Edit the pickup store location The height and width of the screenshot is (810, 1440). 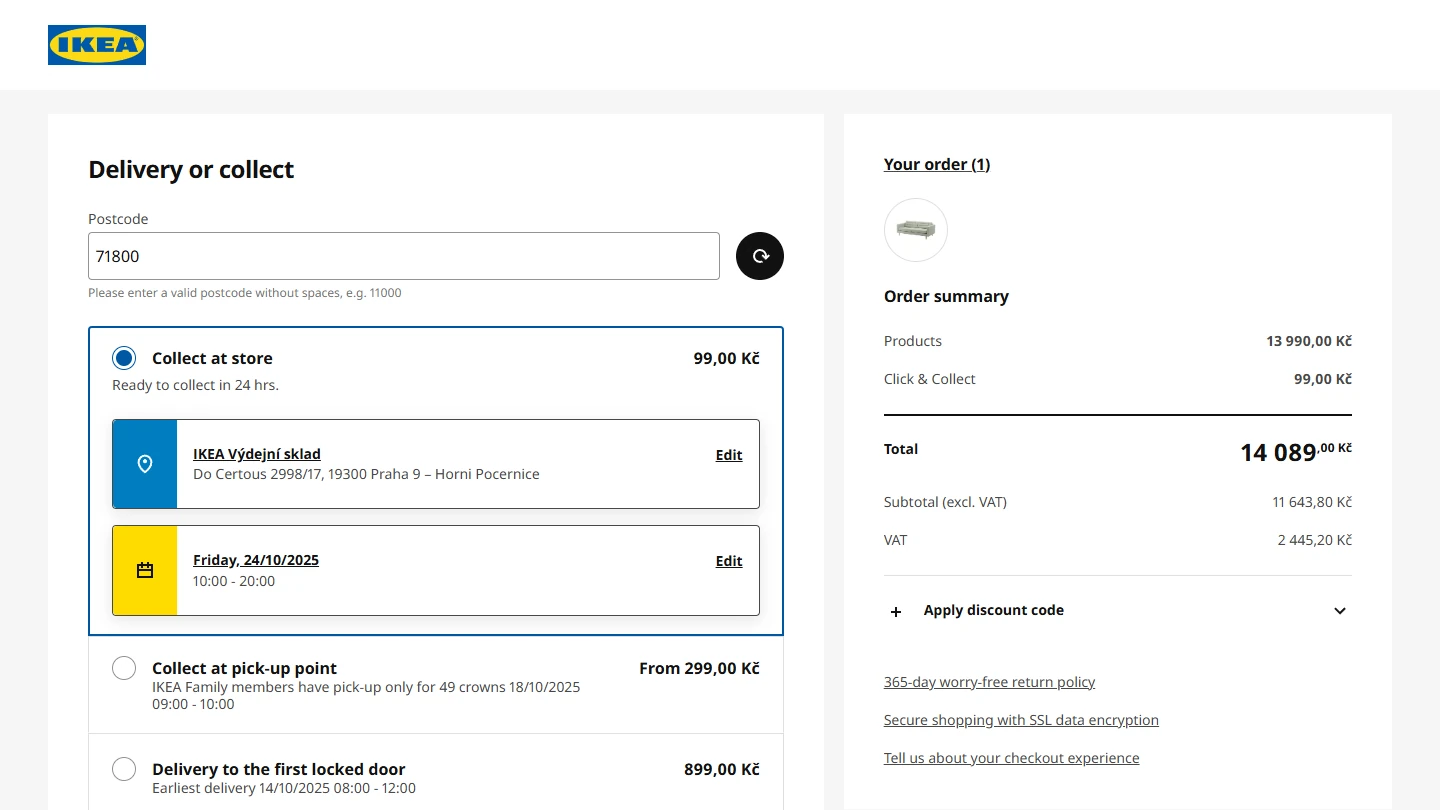[728, 455]
